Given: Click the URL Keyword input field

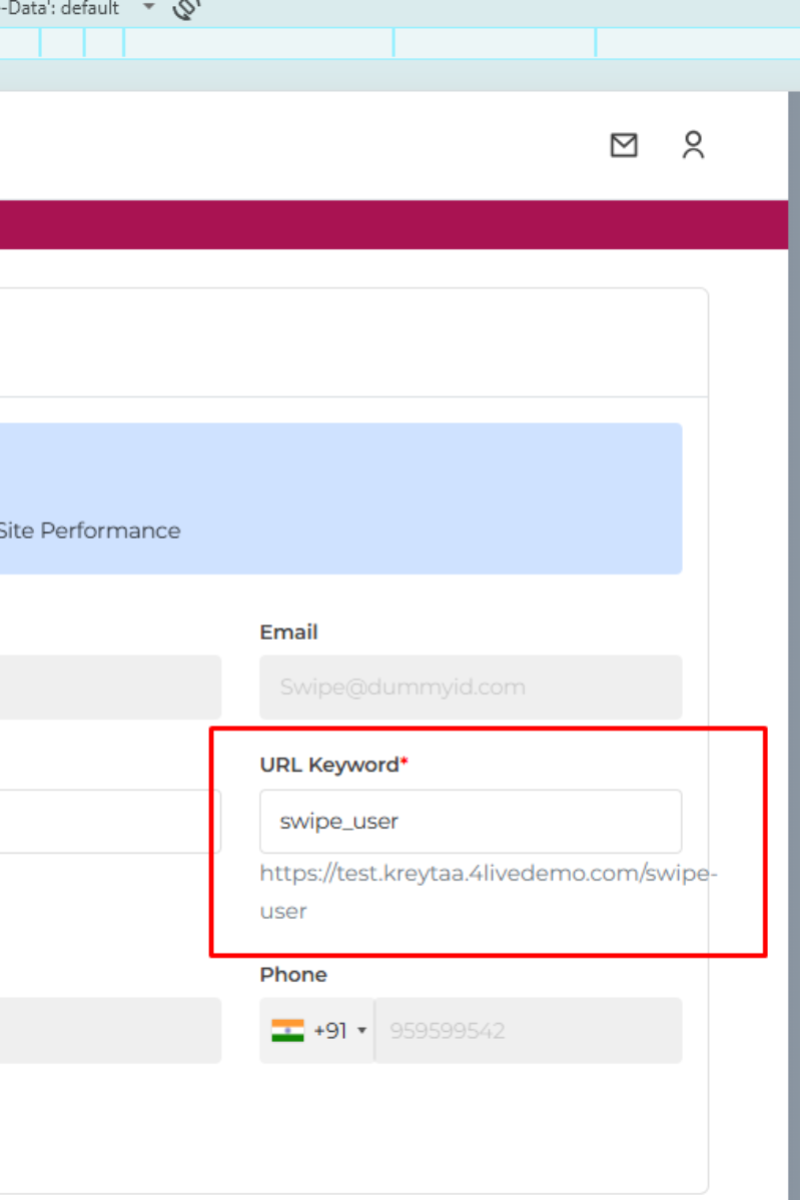Looking at the screenshot, I should (x=470, y=821).
